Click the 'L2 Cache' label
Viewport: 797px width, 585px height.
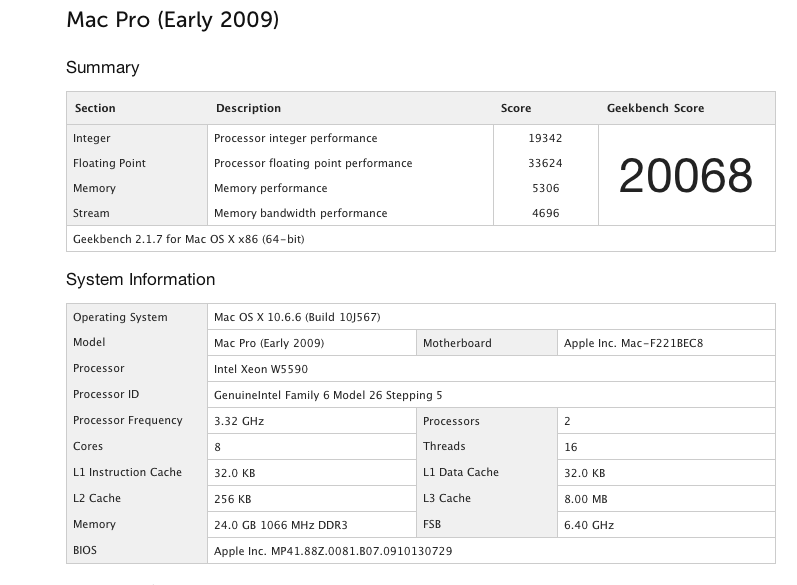97,498
